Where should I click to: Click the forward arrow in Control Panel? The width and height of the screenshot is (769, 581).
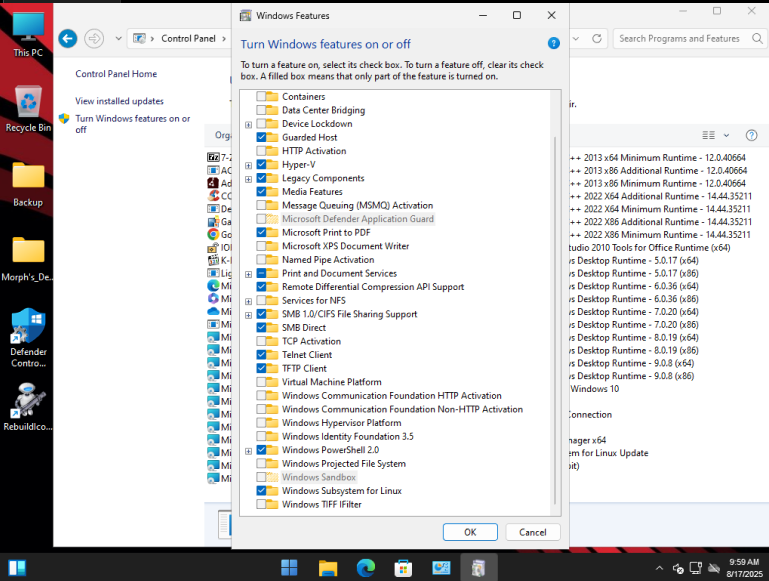(x=94, y=38)
